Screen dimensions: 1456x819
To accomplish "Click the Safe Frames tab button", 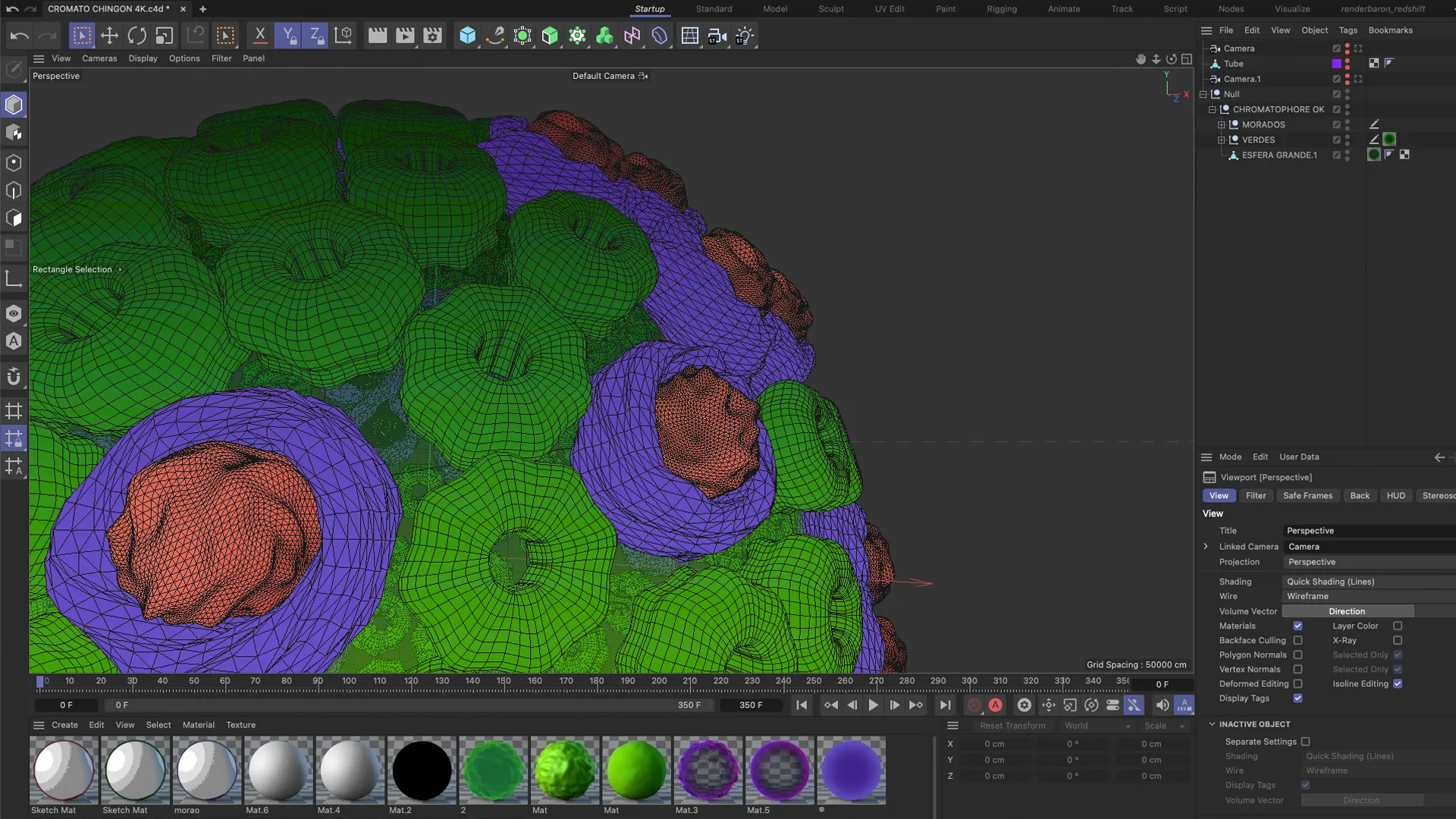I will pyautogui.click(x=1307, y=496).
